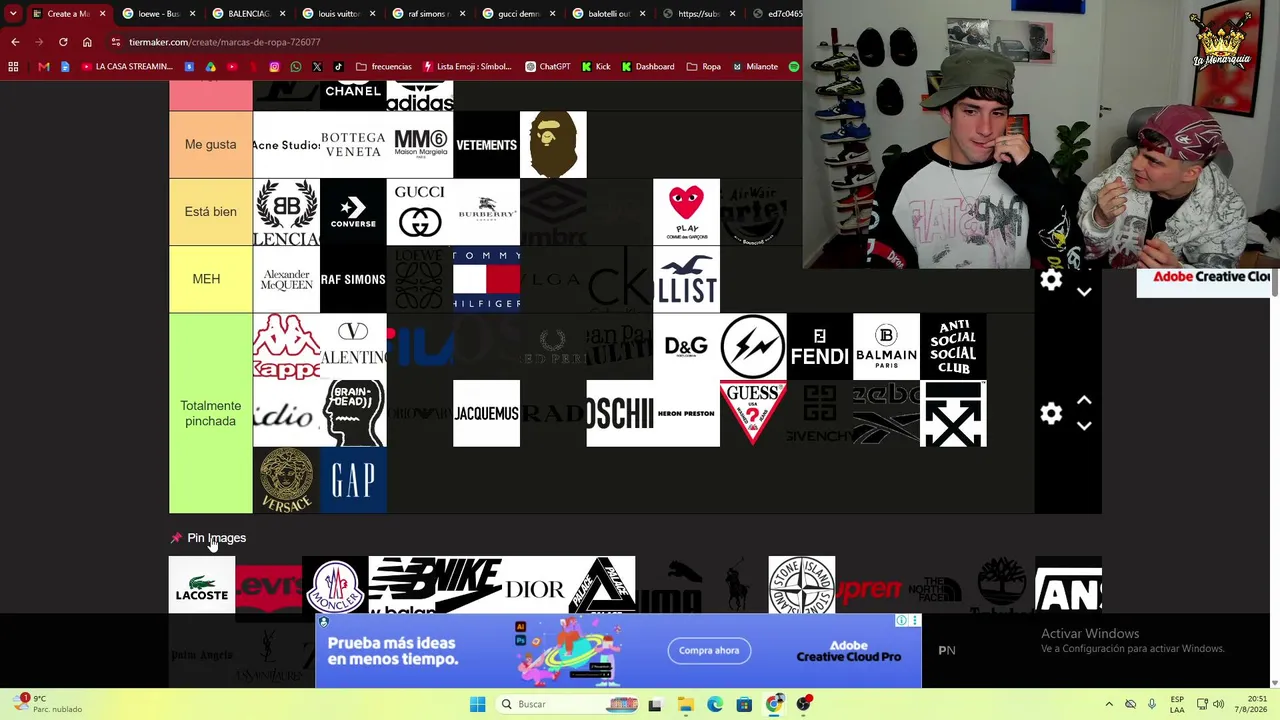This screenshot has width=1280, height=720.
Task: Switch to the raf simons search tab
Action: coord(428,14)
